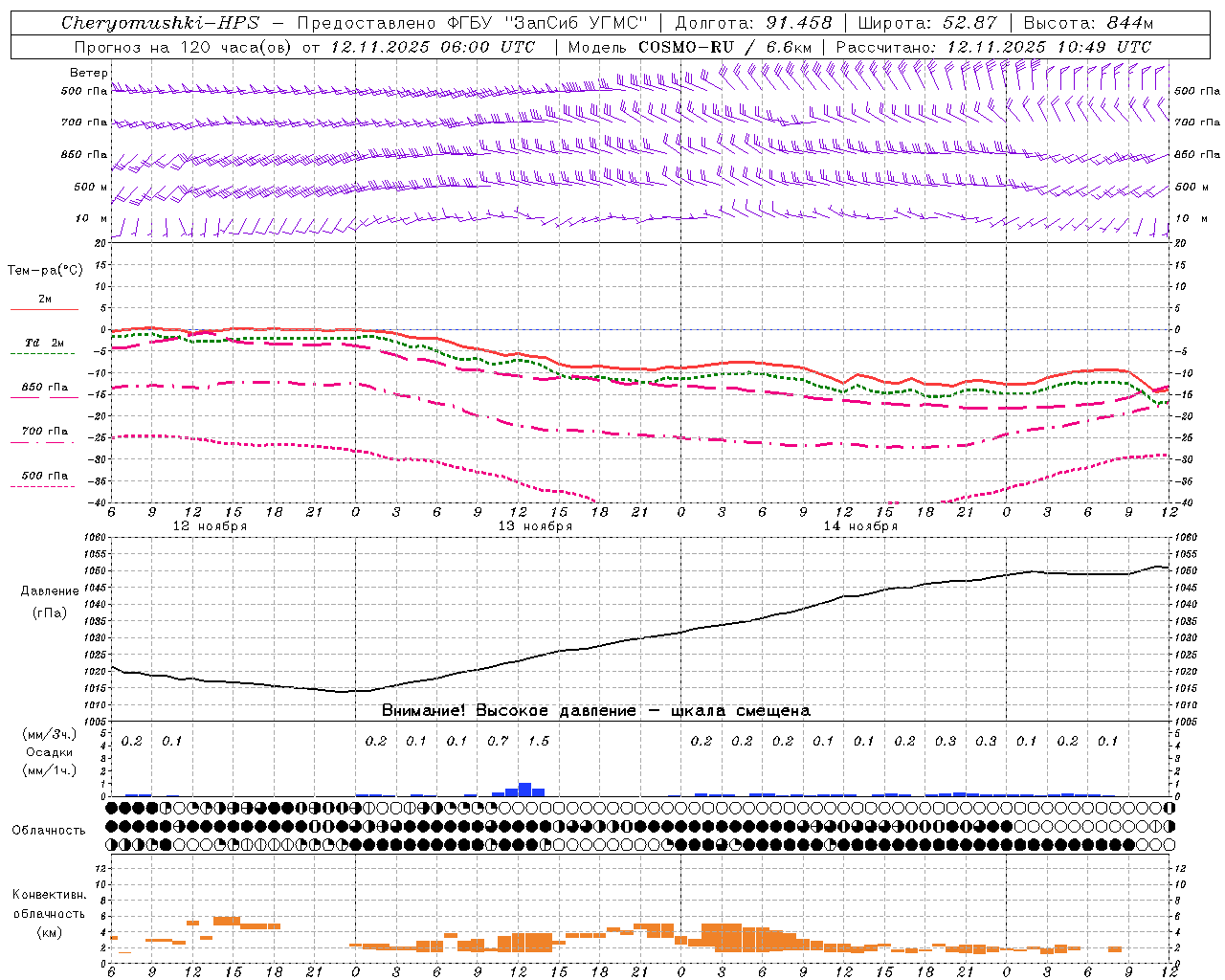Screen dimensions: 1225x980
Task: Click the precipitation value '0.7'
Action: pyautogui.click(x=498, y=741)
